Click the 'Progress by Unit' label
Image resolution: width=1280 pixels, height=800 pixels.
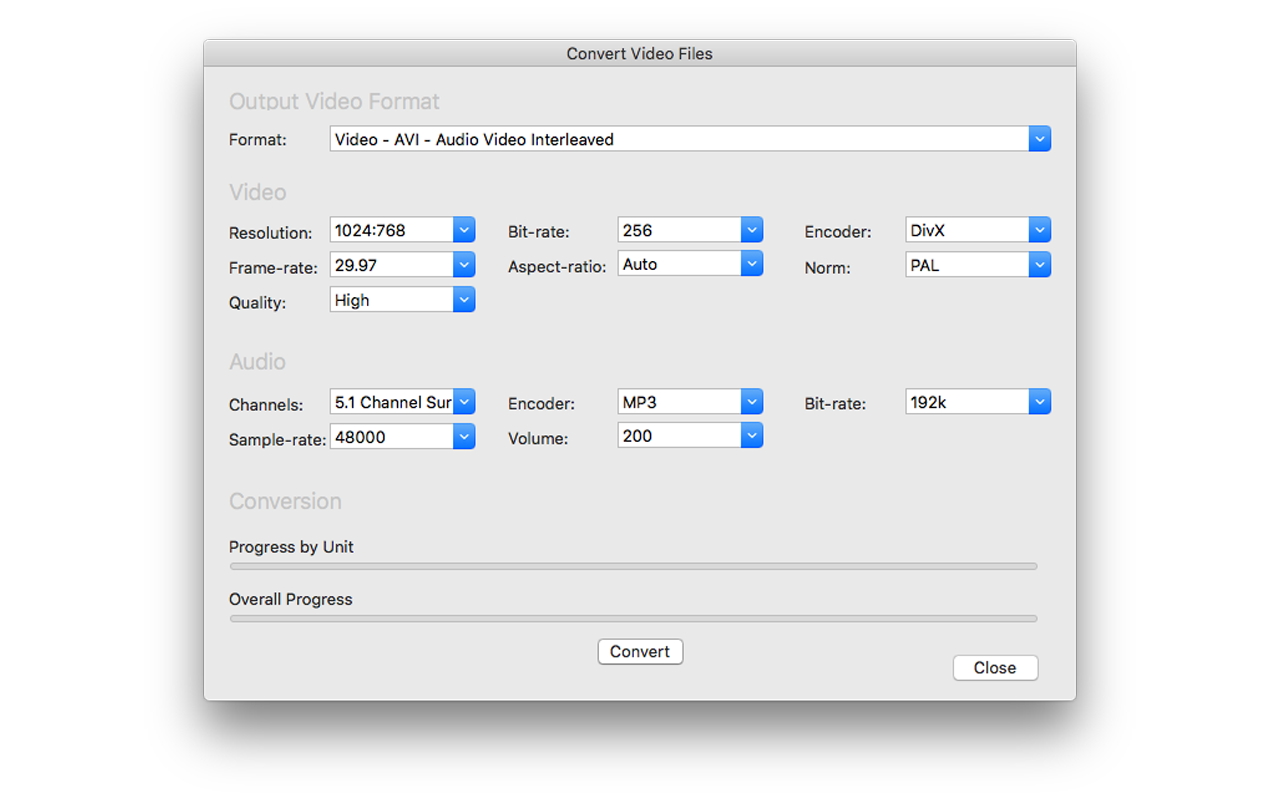[291, 547]
